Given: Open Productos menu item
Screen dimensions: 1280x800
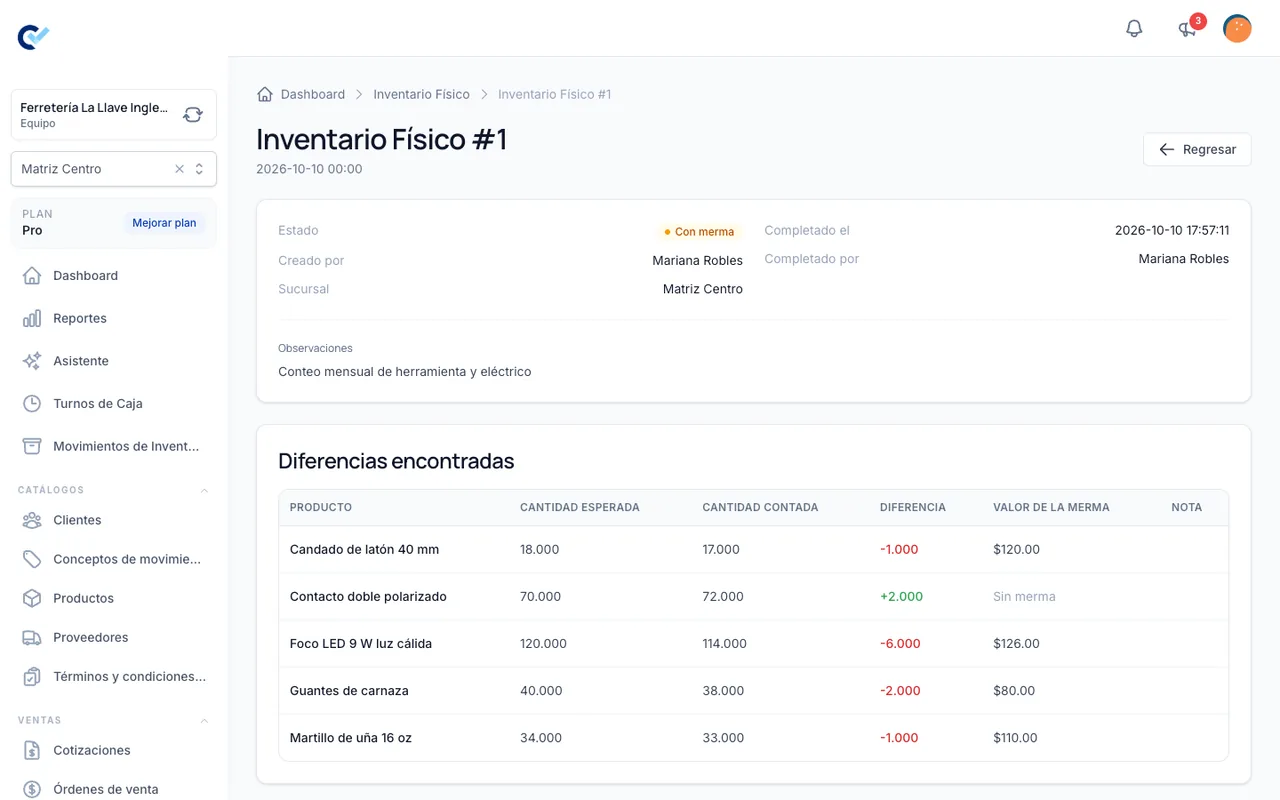Looking at the screenshot, I should point(114,598).
